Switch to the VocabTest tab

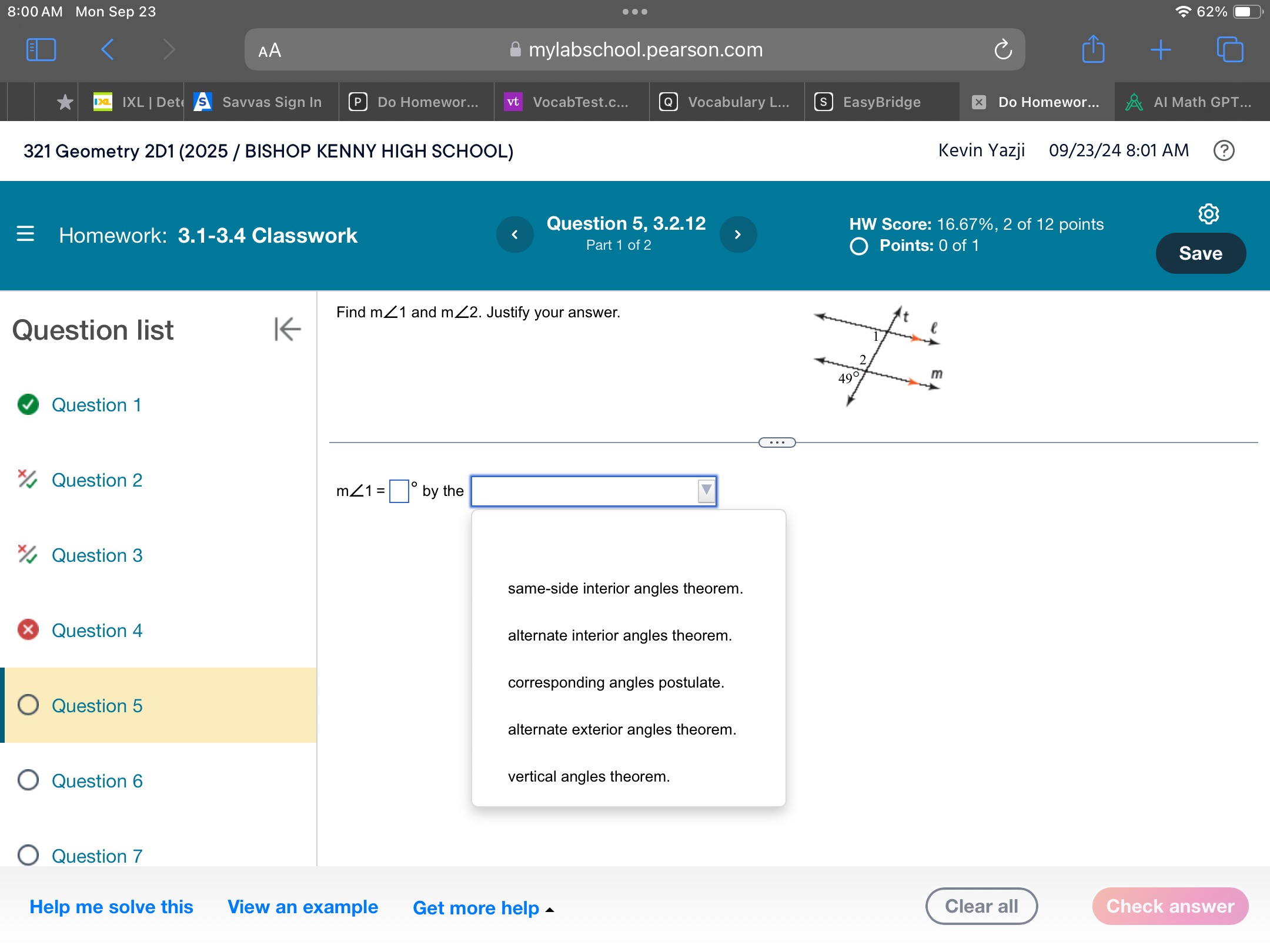[571, 102]
